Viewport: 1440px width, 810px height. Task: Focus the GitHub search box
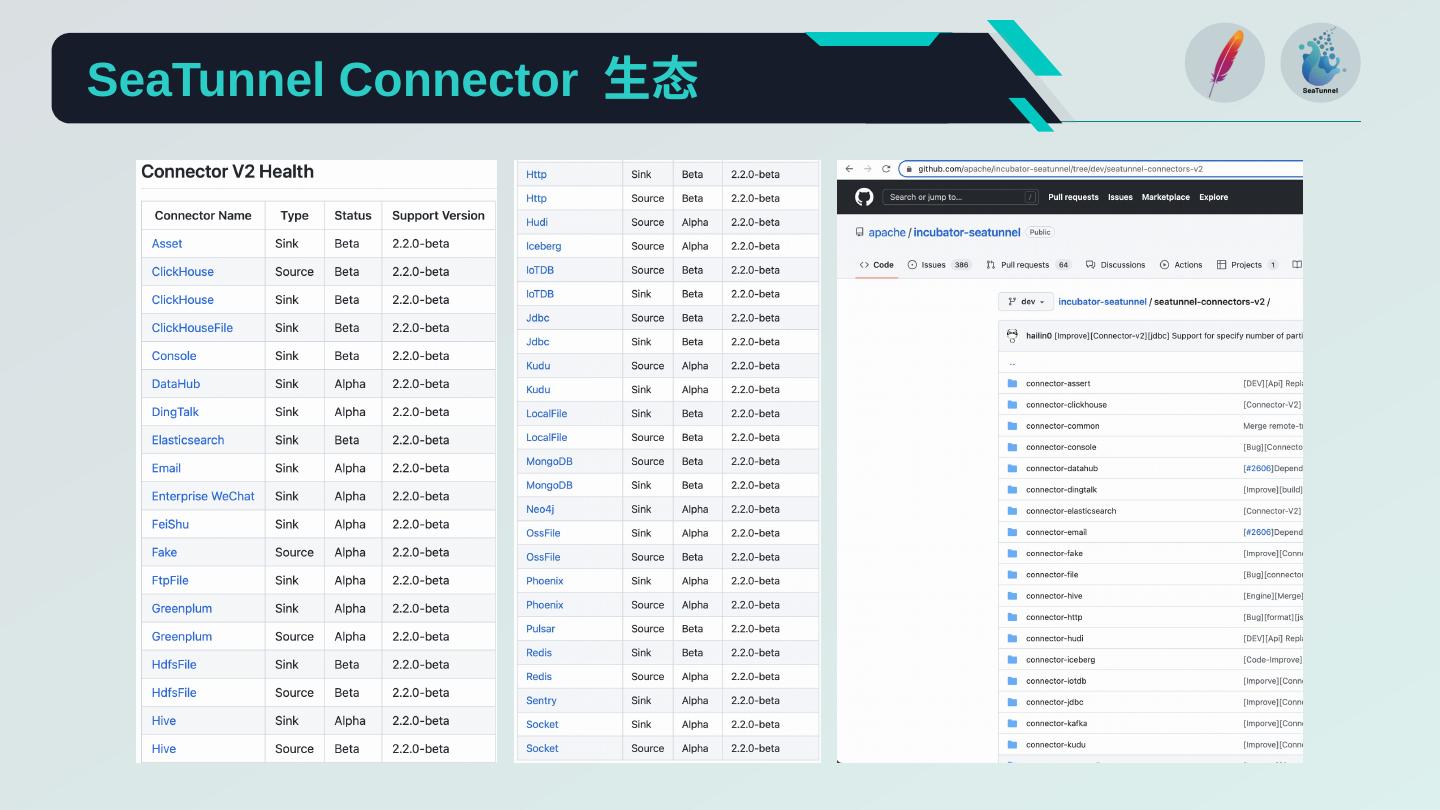[x=960, y=197]
